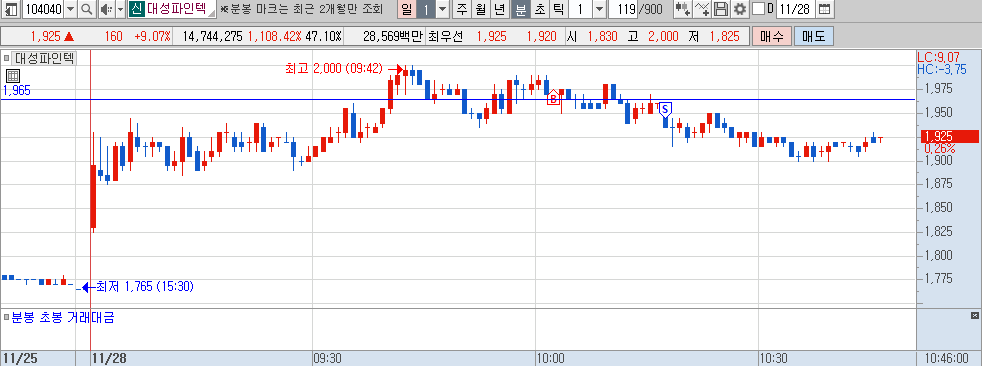Click the change rate +9.07% value
982x366 pixels.
[152, 36]
